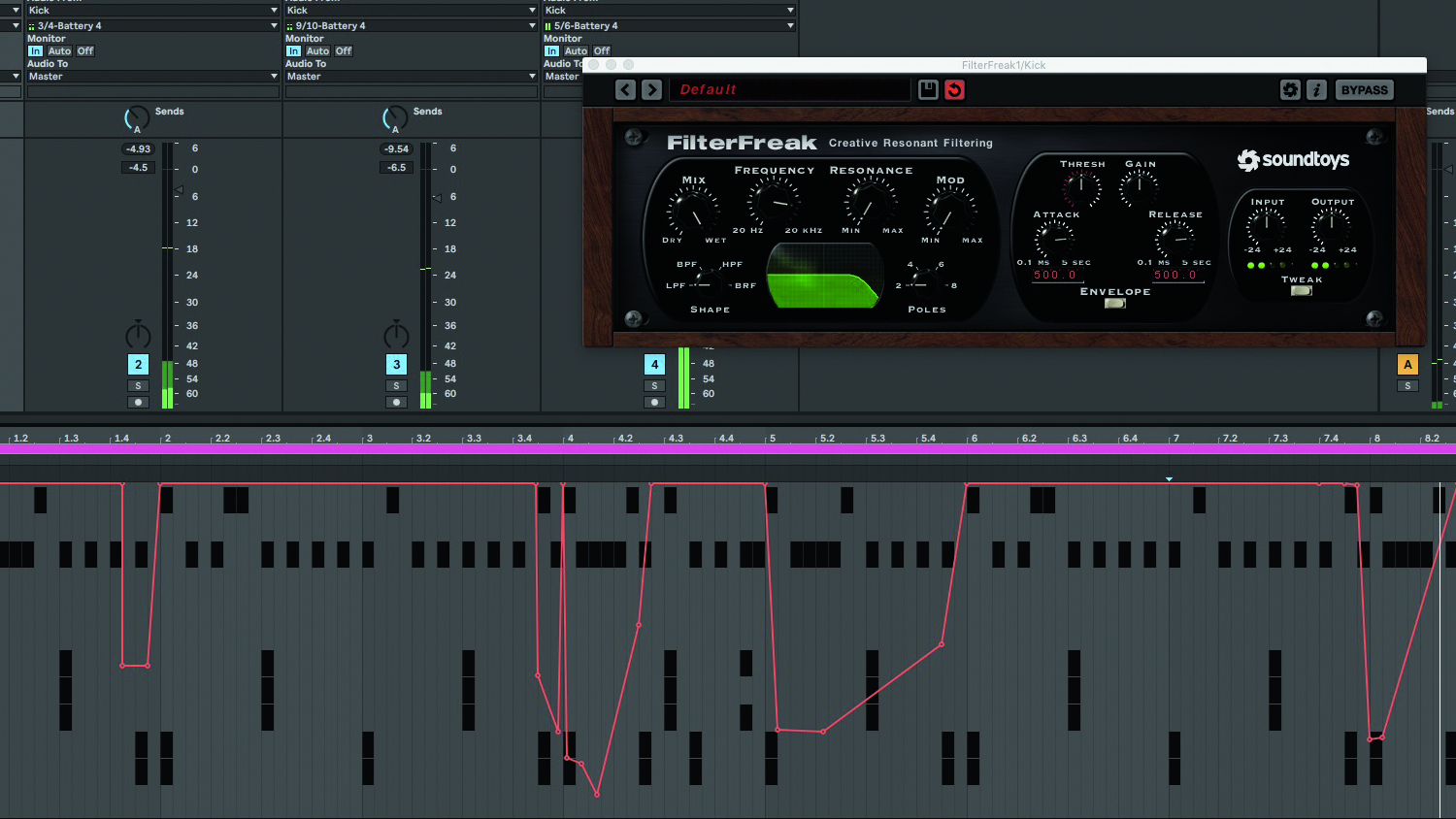Click the Soundtoys logo
The height and width of the screenshot is (819, 1456).
pos(1293,159)
